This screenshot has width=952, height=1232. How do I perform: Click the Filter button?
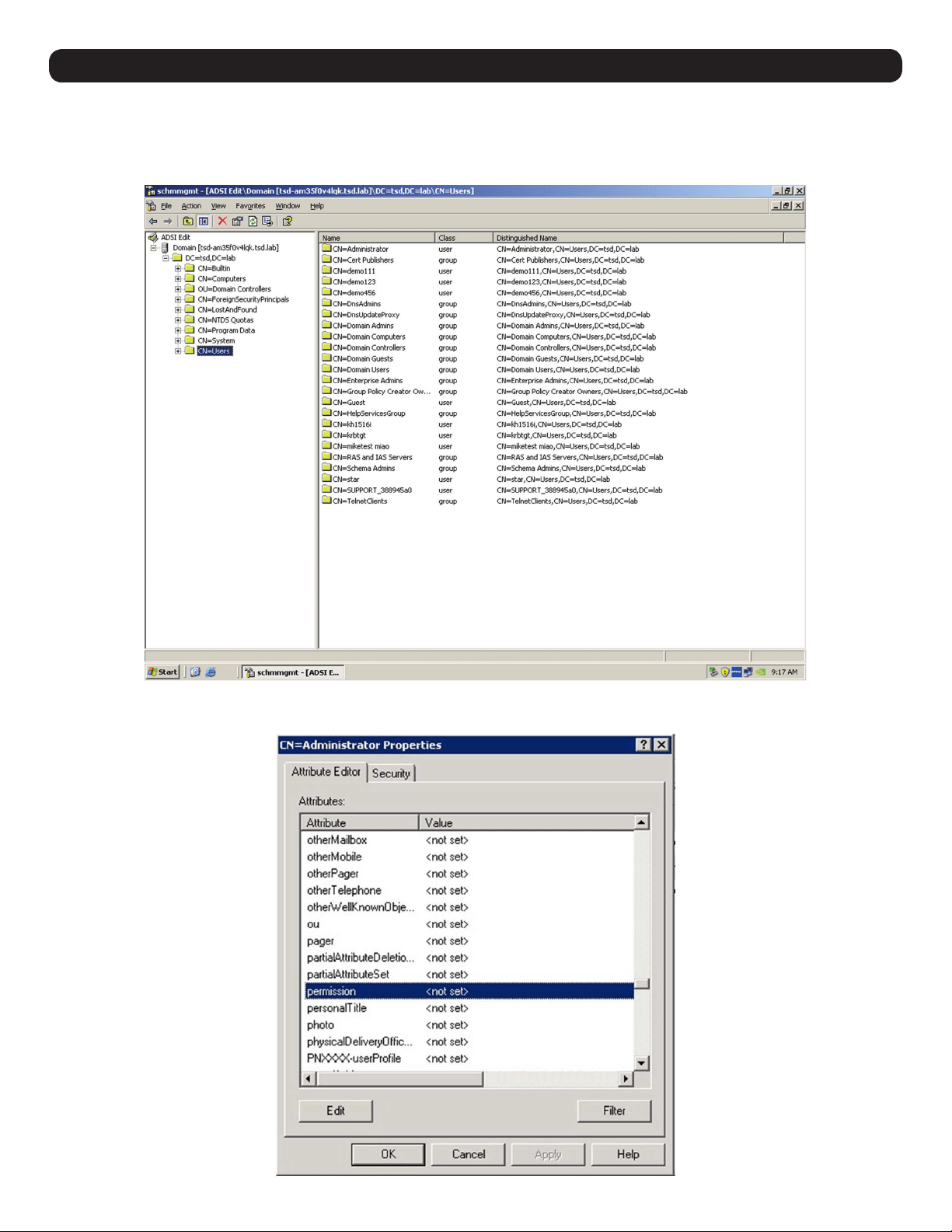pos(614,1111)
